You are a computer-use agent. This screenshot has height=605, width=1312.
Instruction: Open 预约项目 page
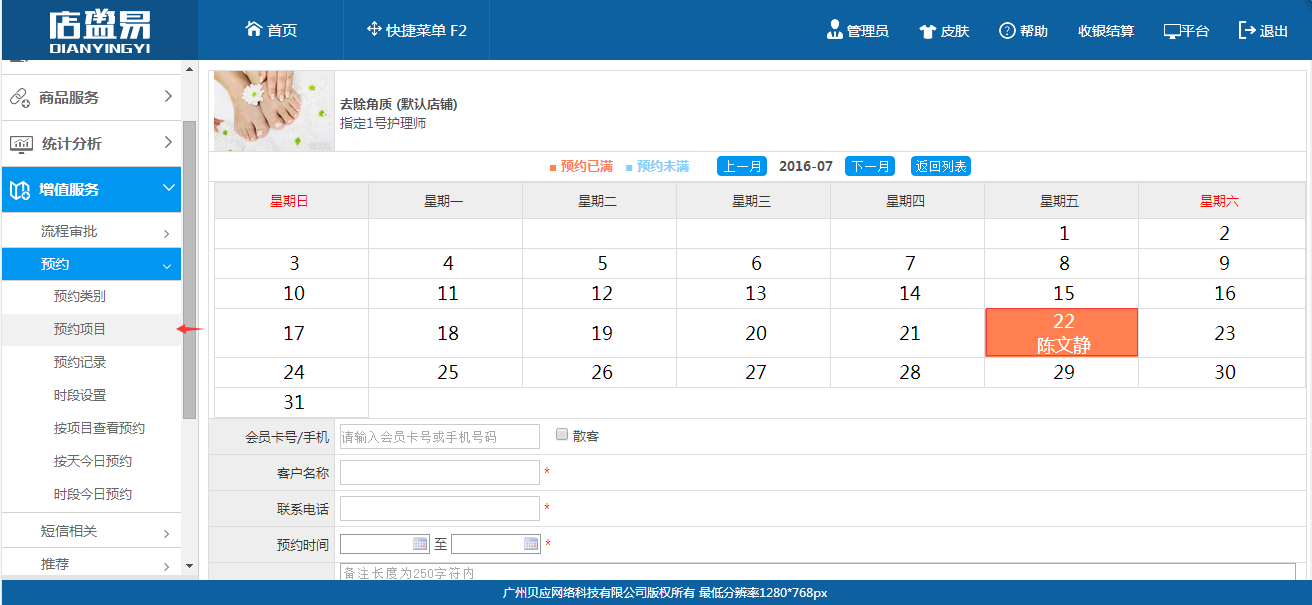80,329
